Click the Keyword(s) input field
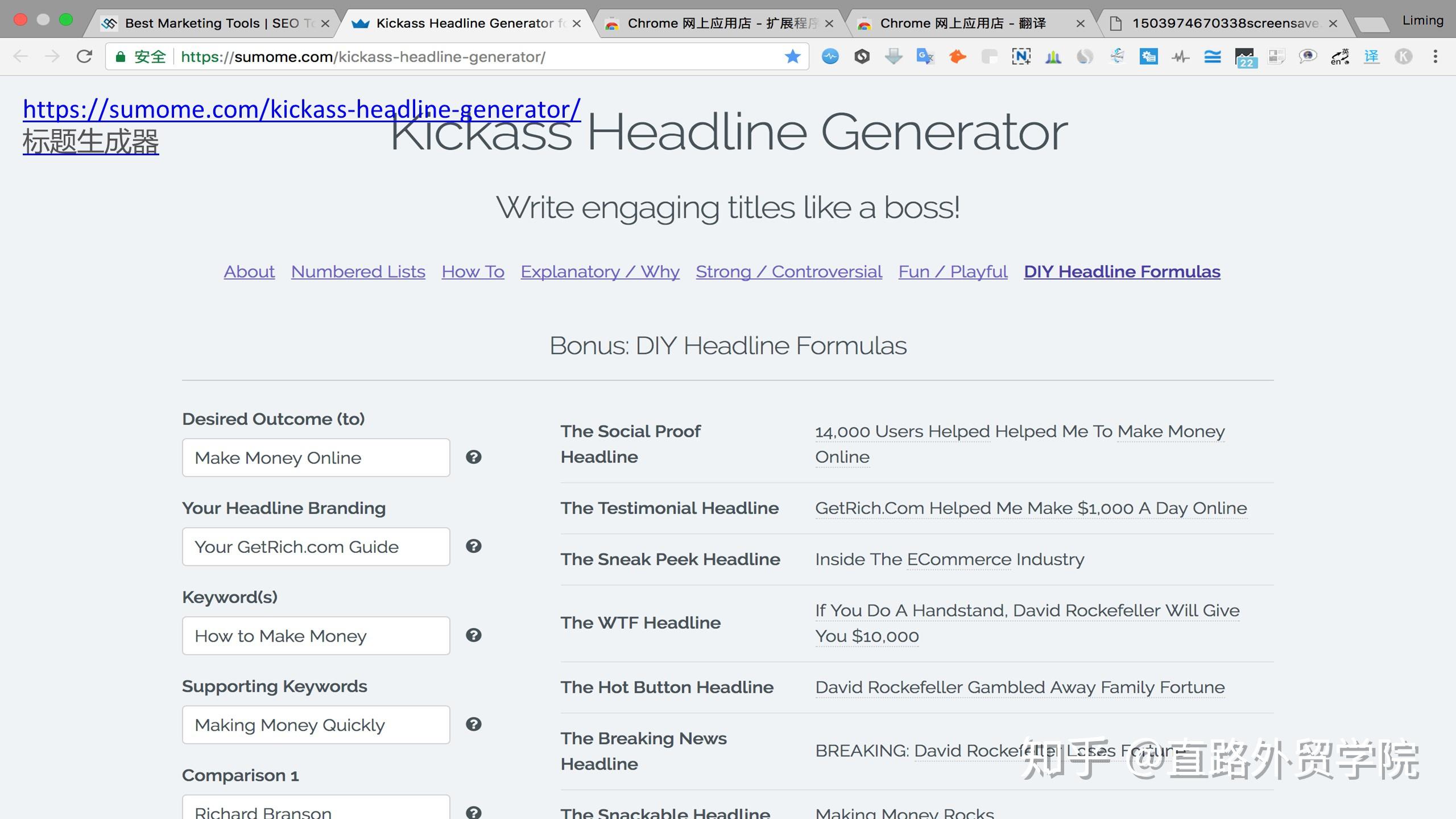 316,635
